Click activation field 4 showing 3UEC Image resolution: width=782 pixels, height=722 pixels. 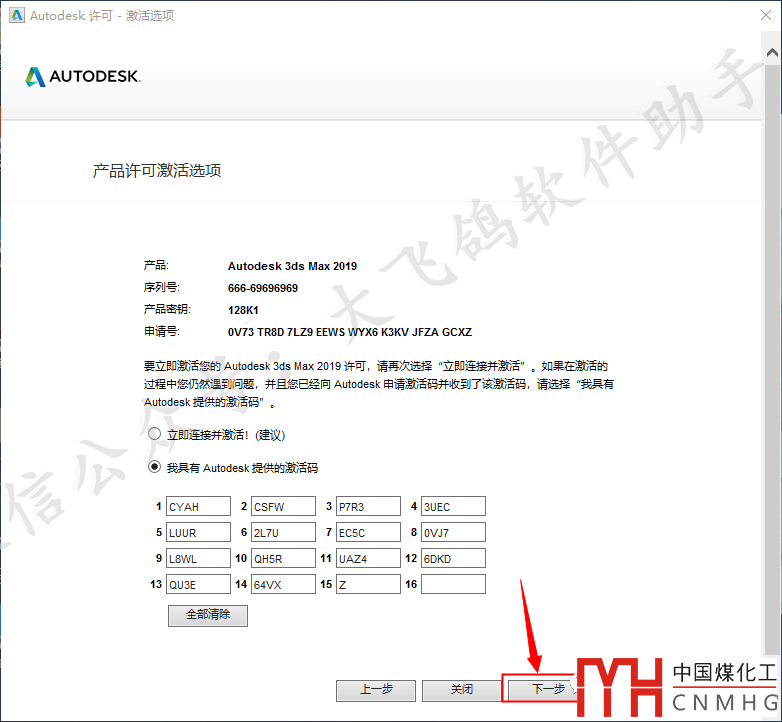[453, 507]
